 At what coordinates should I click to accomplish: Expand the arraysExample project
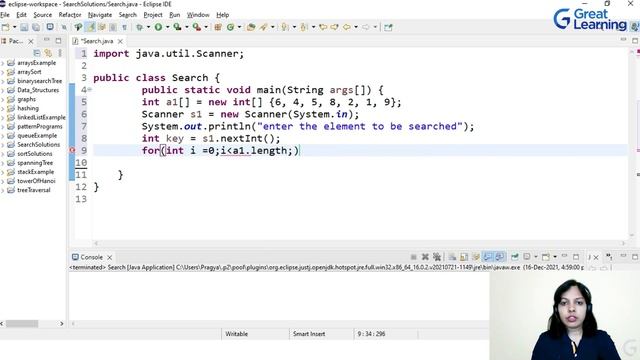[3, 63]
